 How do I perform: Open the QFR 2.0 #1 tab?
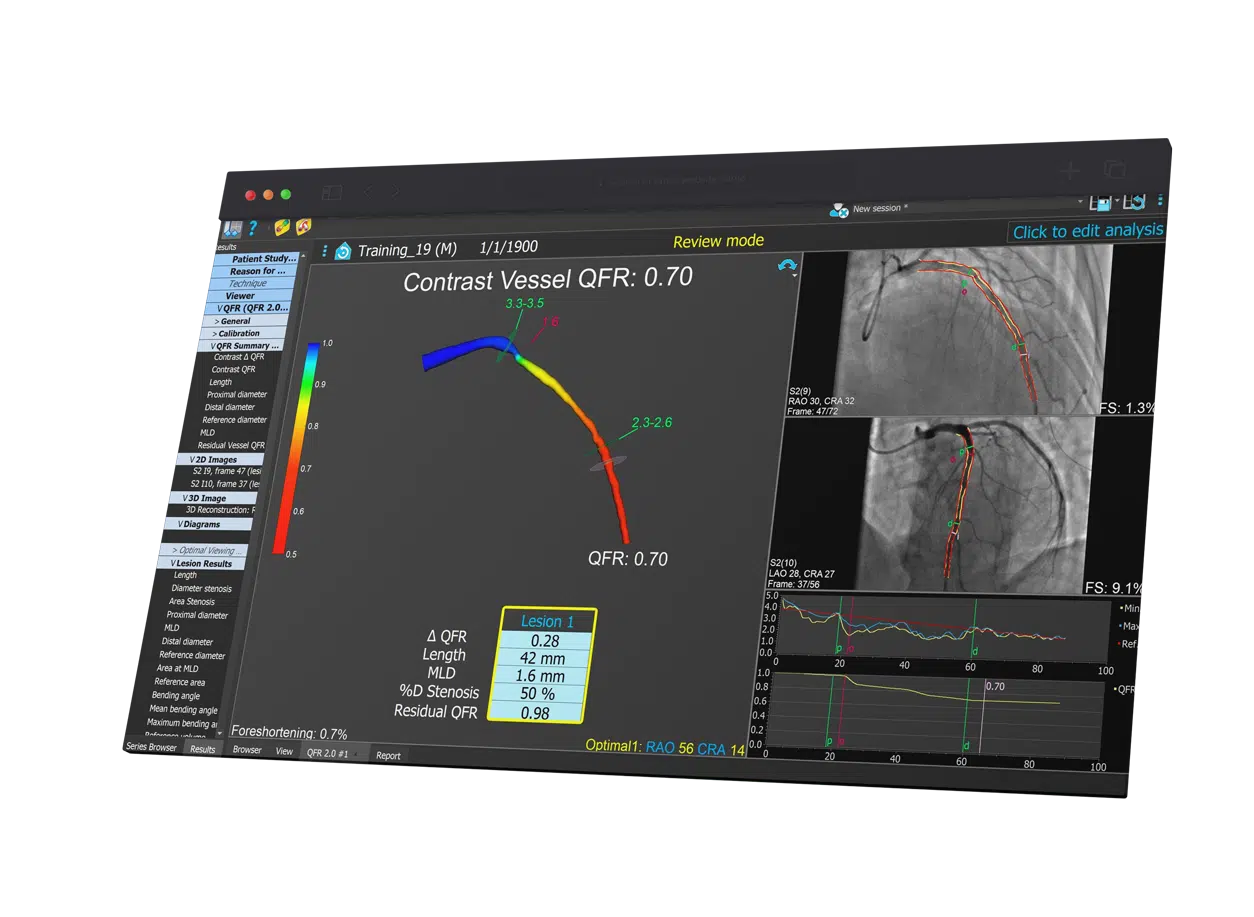pyautogui.click(x=327, y=753)
